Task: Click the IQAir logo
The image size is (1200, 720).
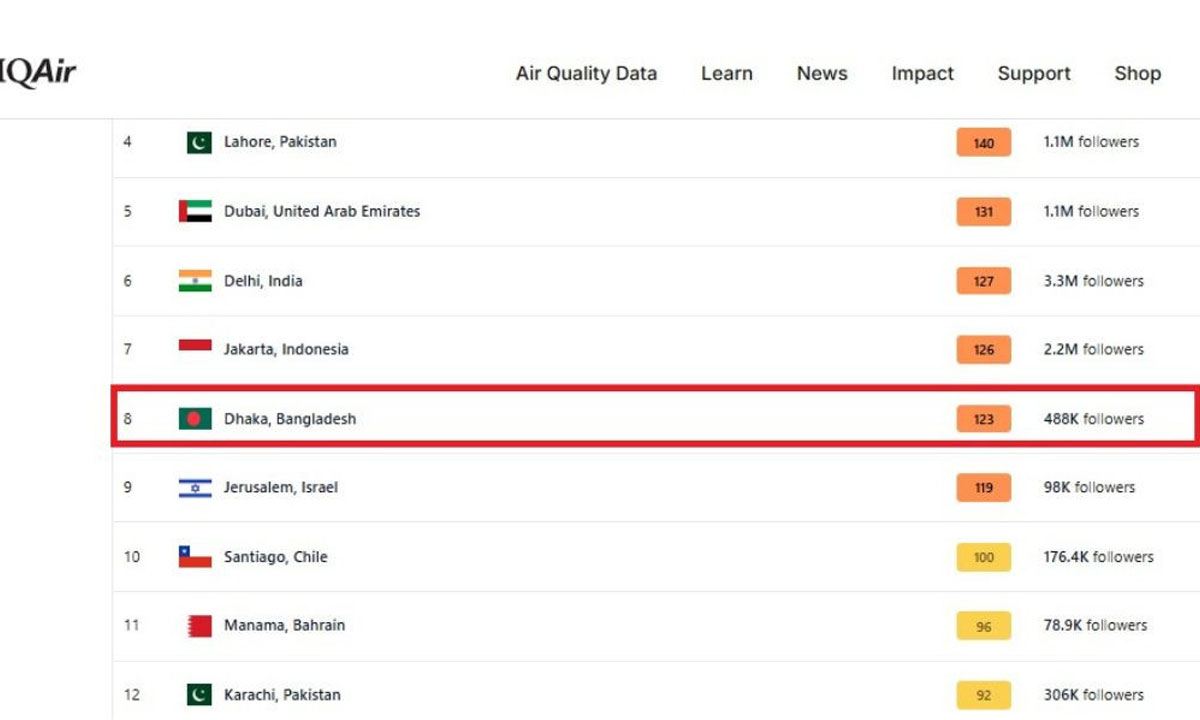Action: click(x=38, y=73)
